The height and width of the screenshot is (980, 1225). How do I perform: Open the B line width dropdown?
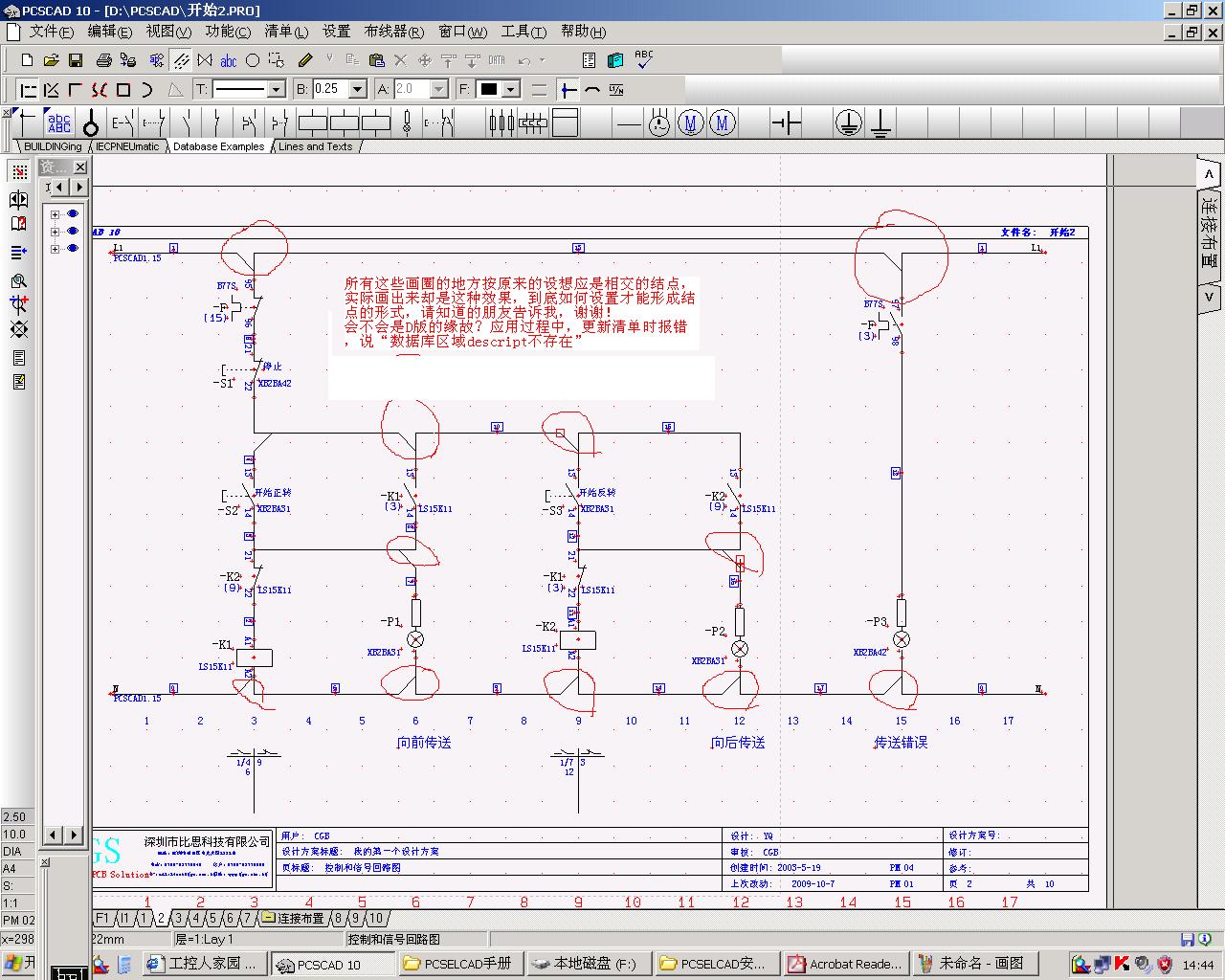(358, 89)
